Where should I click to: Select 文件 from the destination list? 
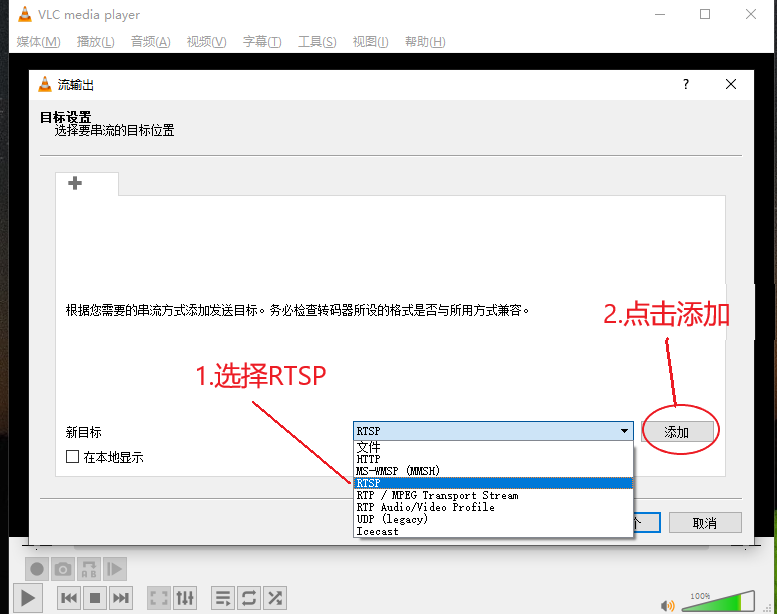tap(494, 447)
